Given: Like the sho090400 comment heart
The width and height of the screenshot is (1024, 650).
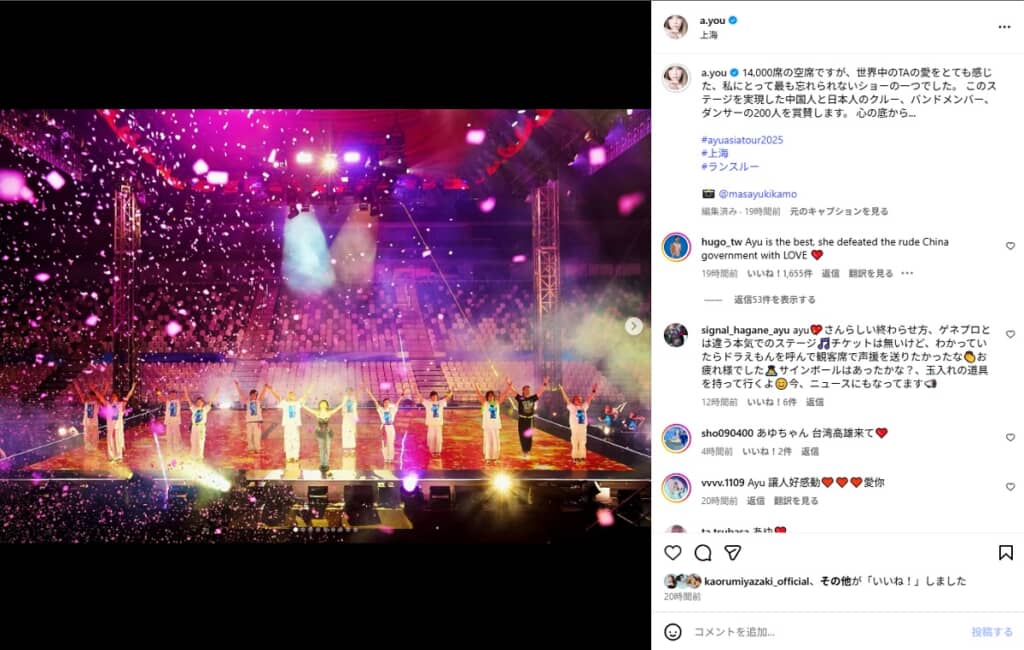Looking at the screenshot, I should (x=1010, y=438).
